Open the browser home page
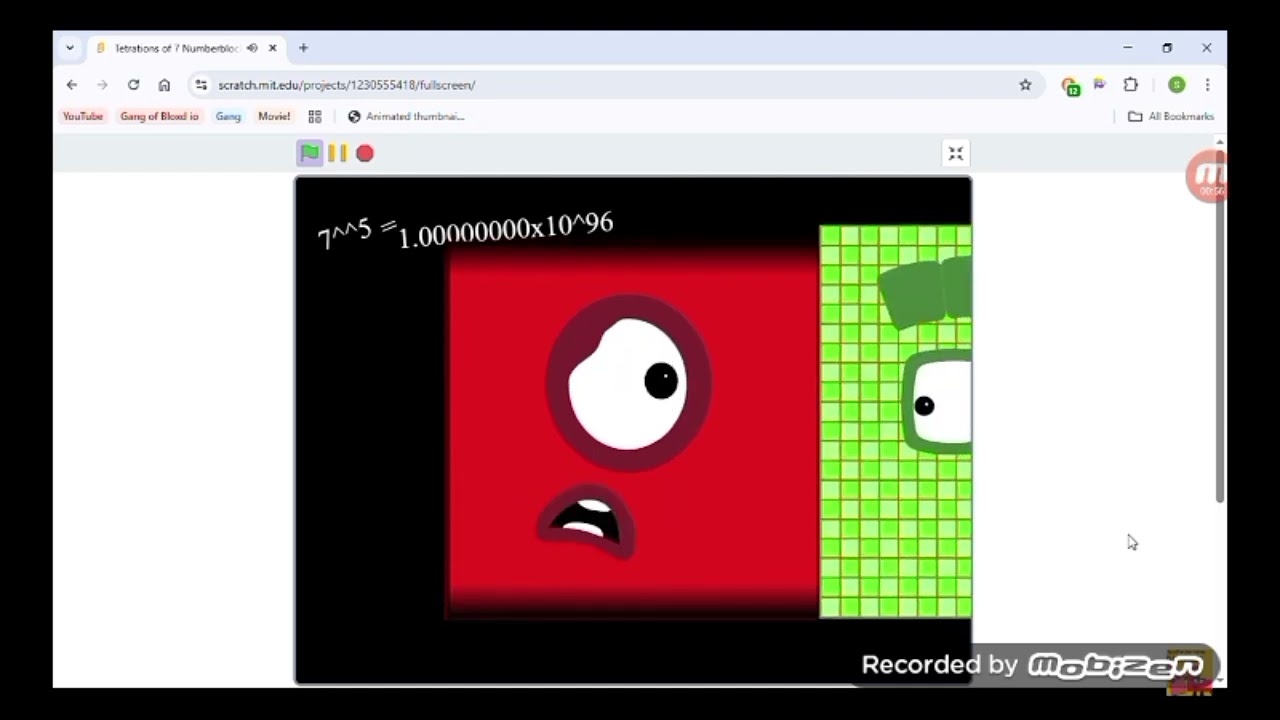 [x=164, y=85]
